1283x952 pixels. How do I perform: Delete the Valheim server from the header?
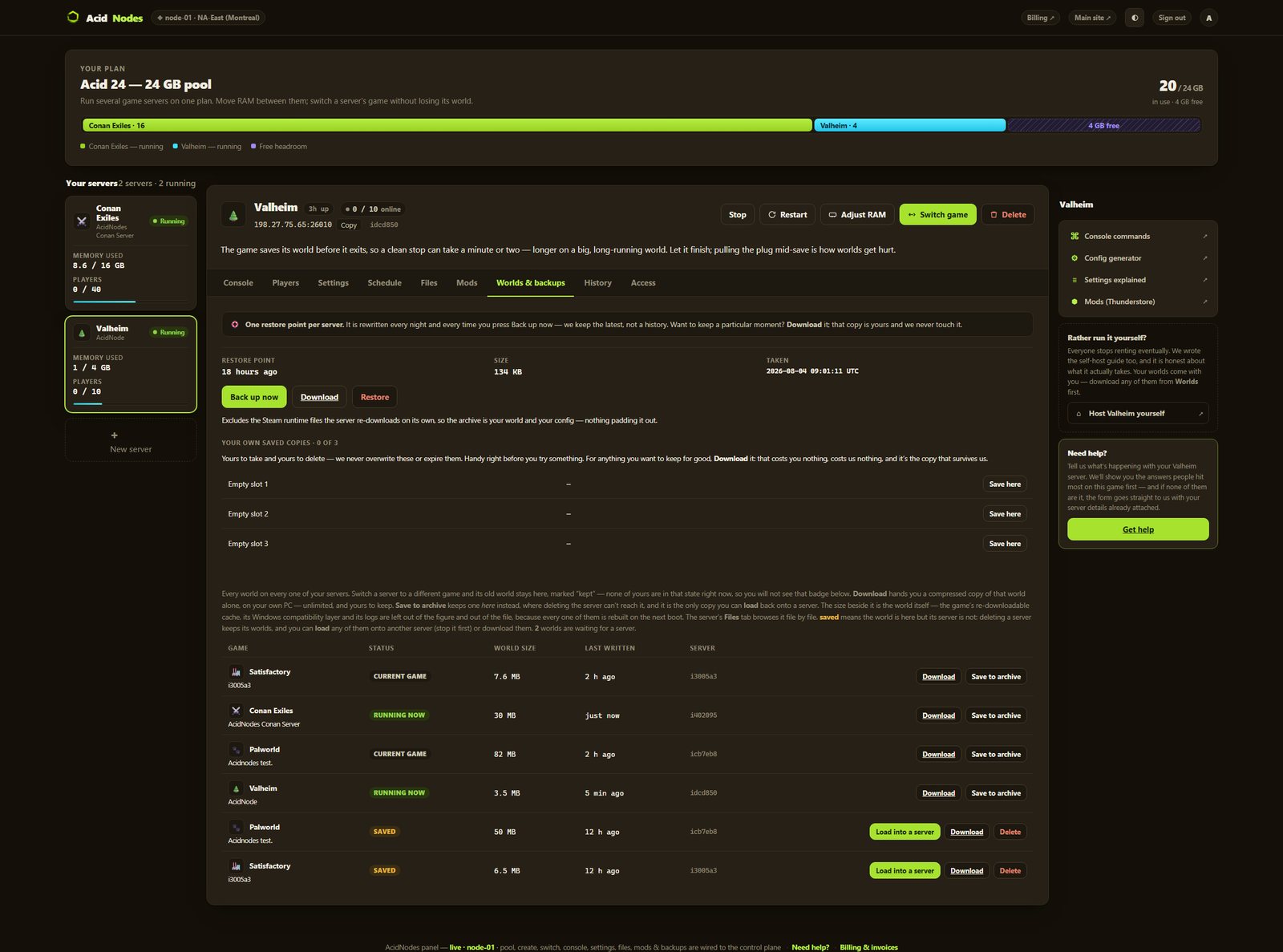pos(1008,215)
